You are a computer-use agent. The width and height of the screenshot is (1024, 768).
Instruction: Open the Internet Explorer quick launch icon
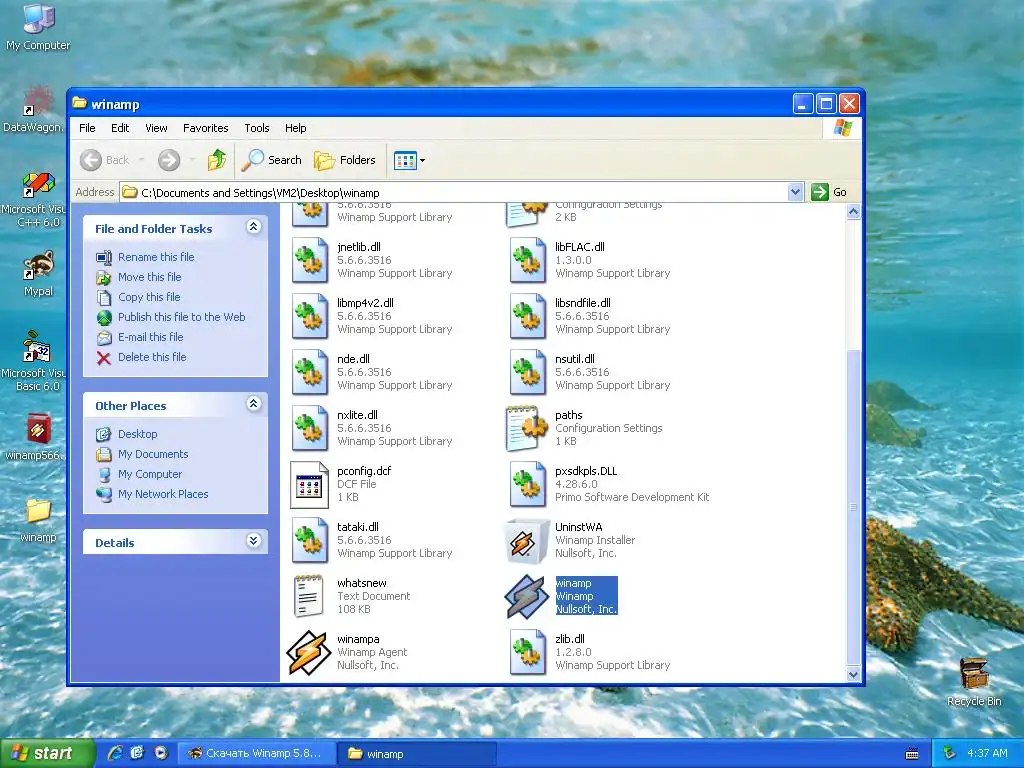[x=116, y=754]
